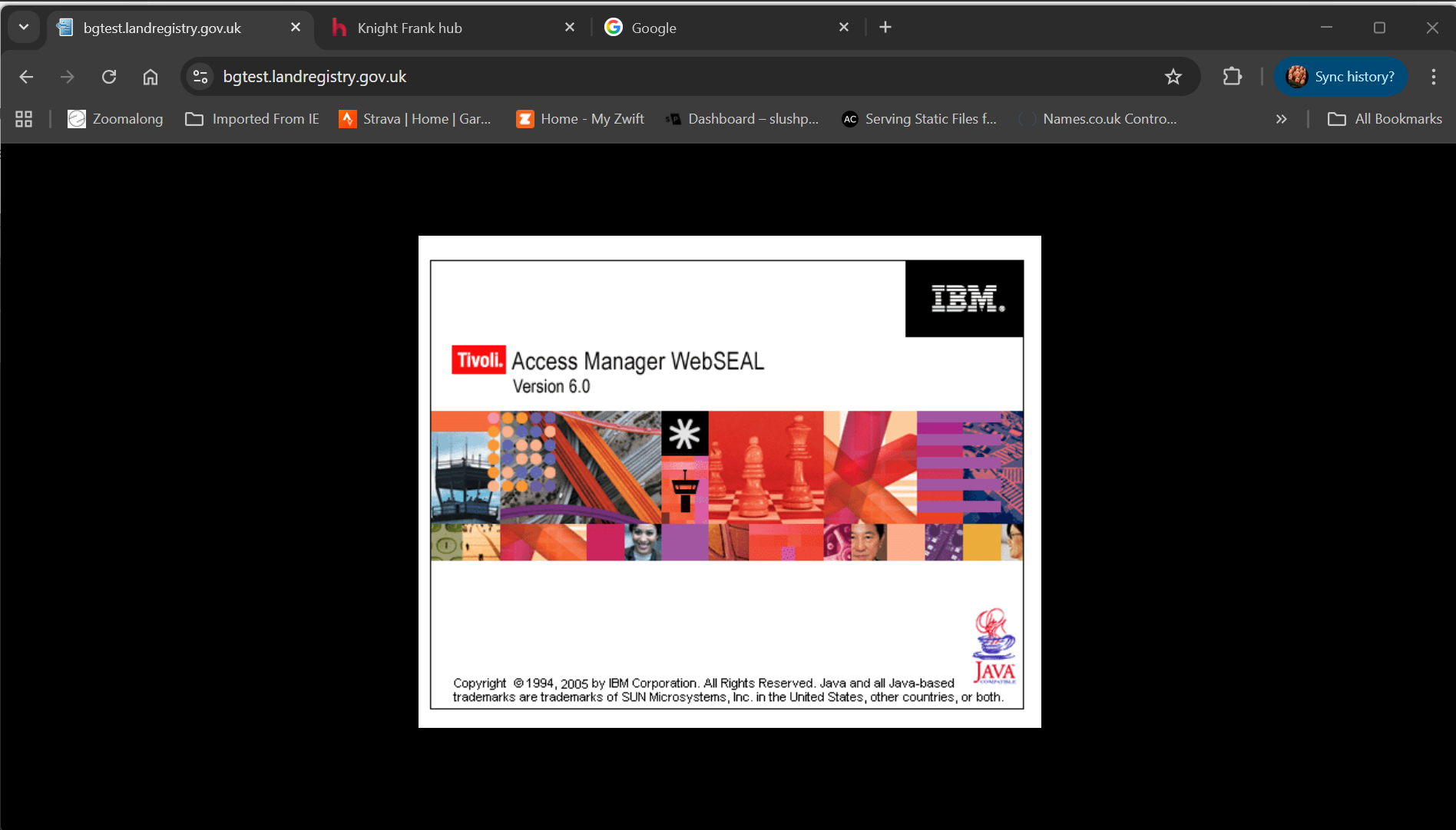Open the Dashboard slushp bookmark
Viewport: 1456px width, 830px height.
(742, 119)
